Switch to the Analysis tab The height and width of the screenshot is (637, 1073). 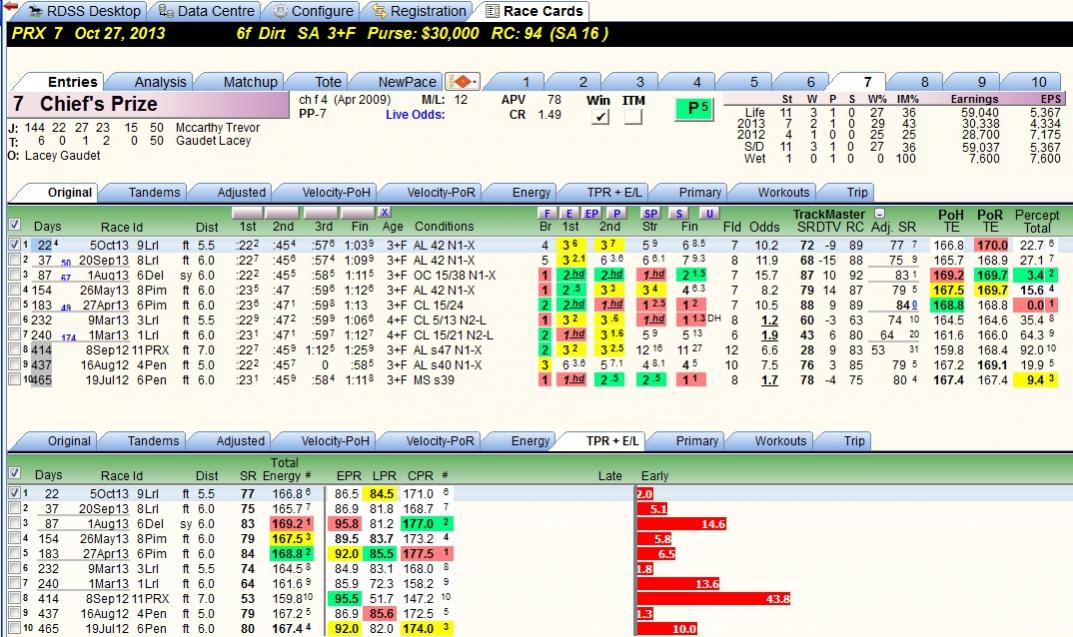click(160, 82)
